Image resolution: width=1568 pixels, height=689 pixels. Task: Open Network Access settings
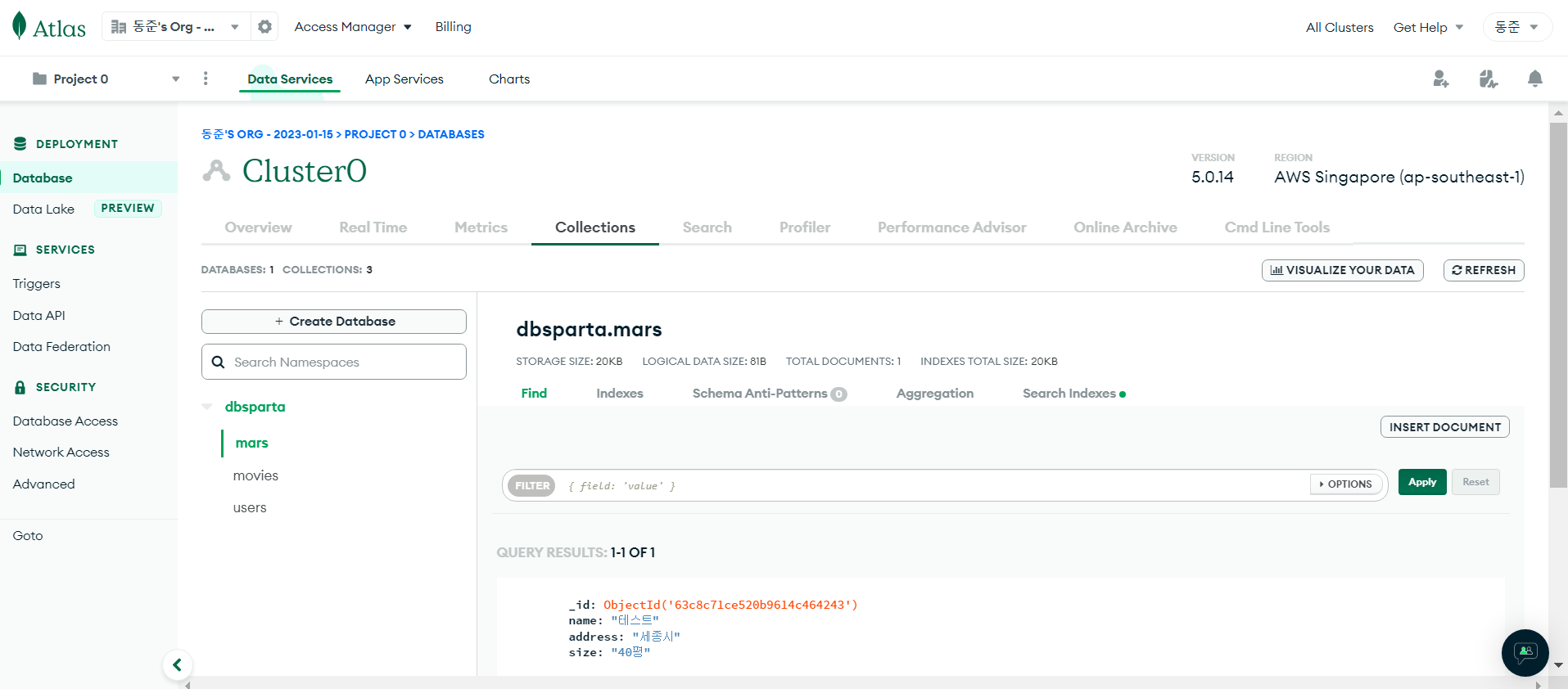coord(61,452)
